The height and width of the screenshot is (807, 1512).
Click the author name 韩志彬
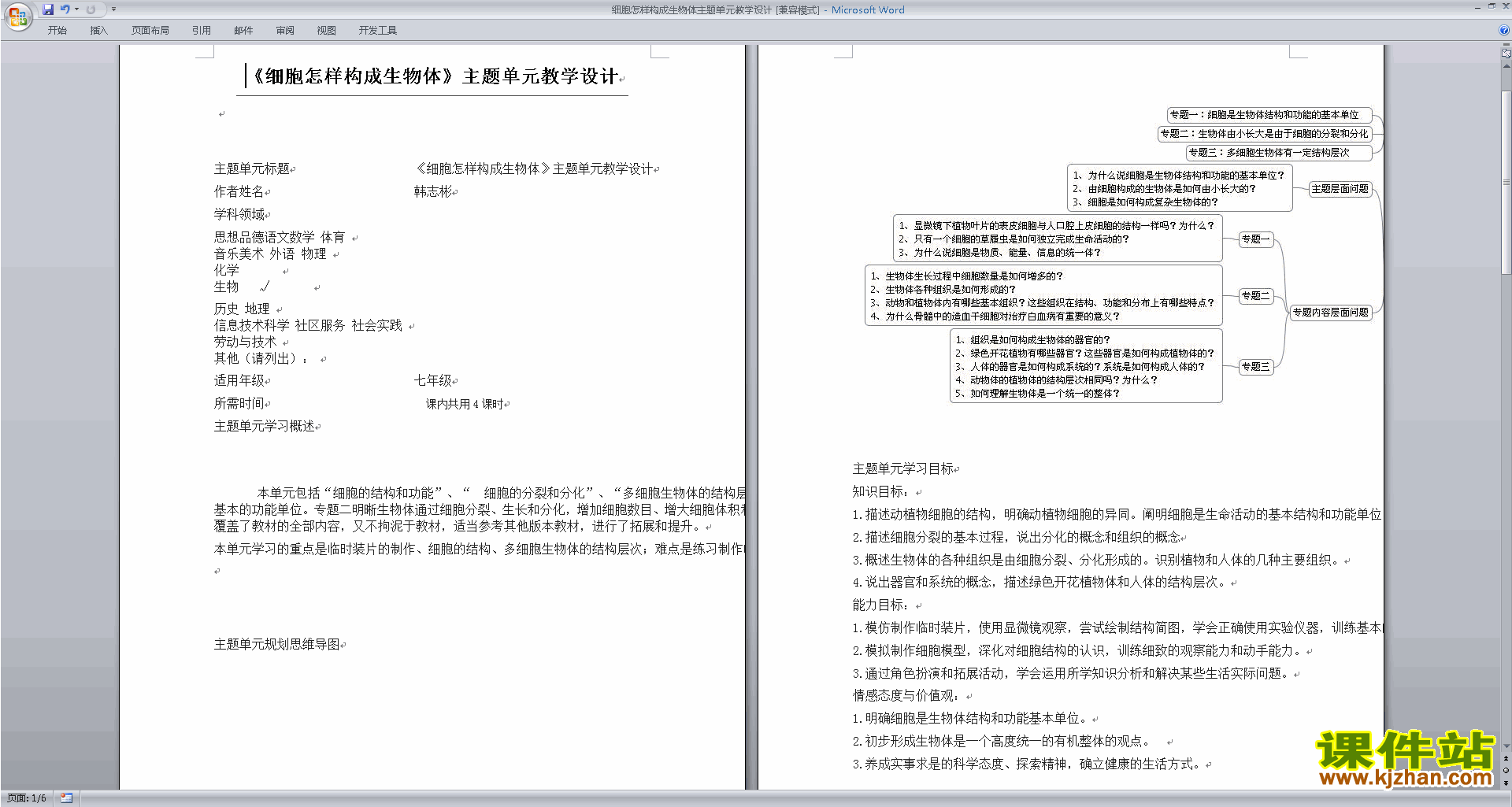click(x=434, y=191)
